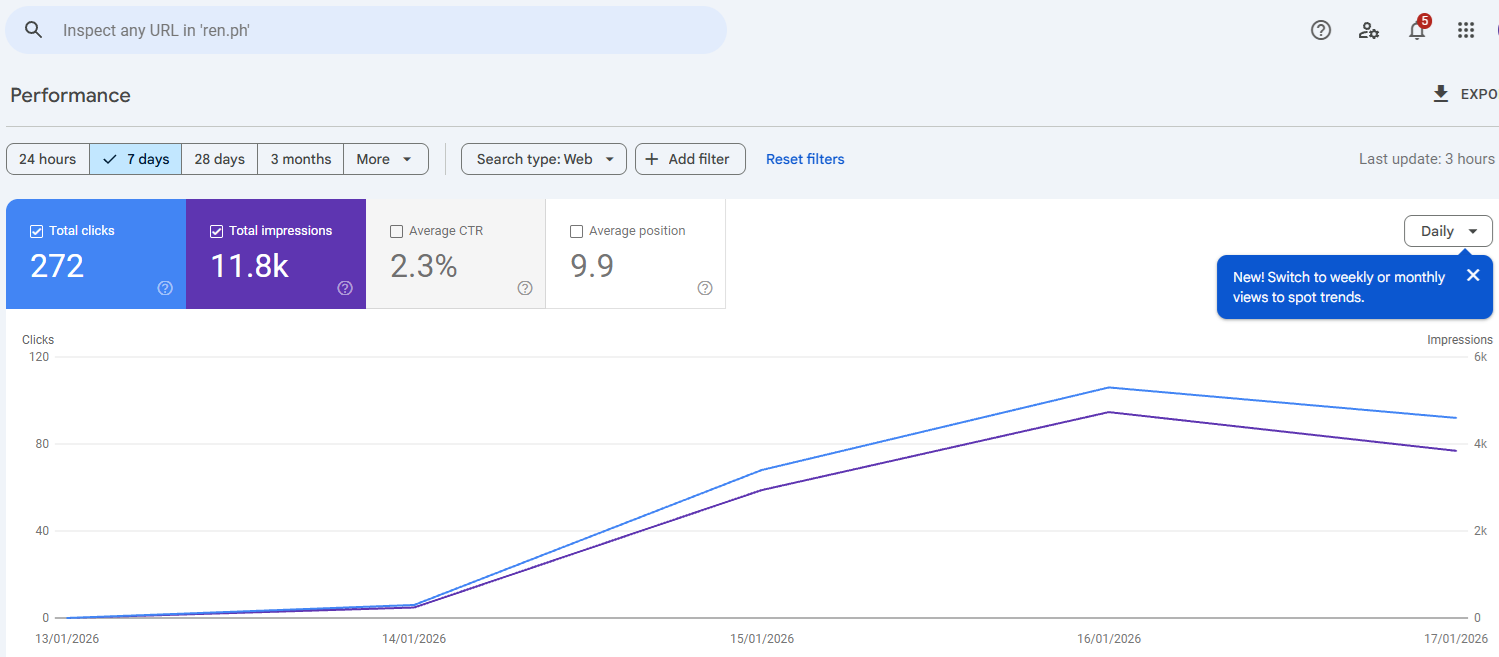Click the user settings person icon
Image resolution: width=1499 pixels, height=657 pixels.
1368,30
